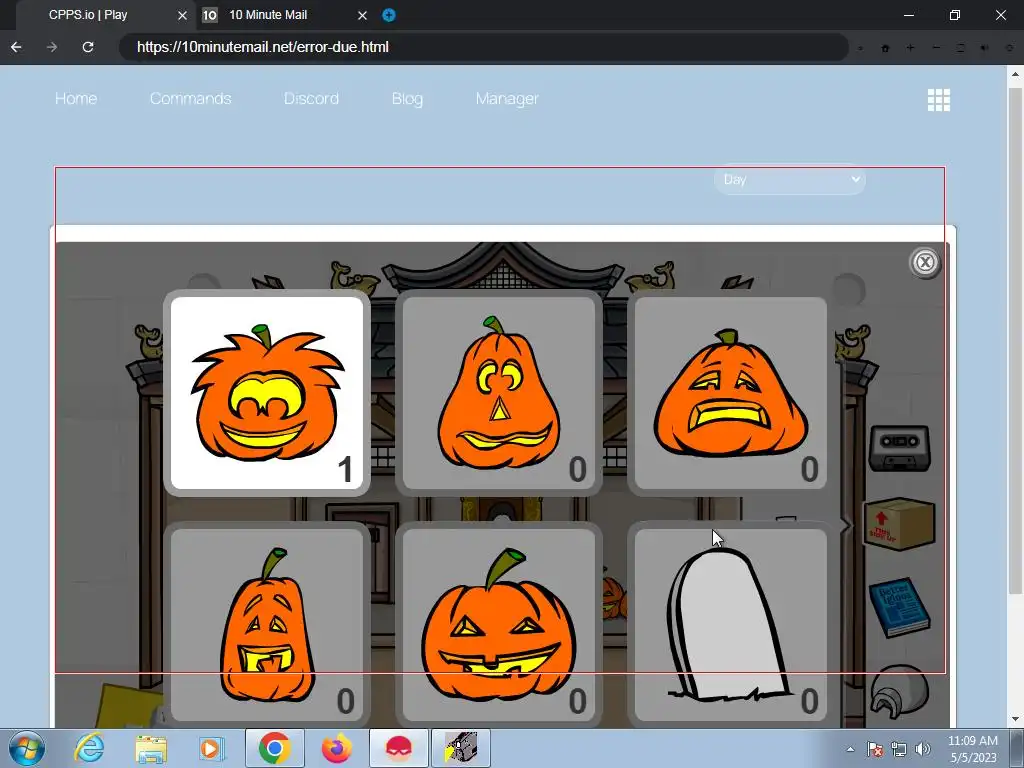The width and height of the screenshot is (1024, 768).
Task: Open the last taskbar application icon
Action: (x=461, y=748)
